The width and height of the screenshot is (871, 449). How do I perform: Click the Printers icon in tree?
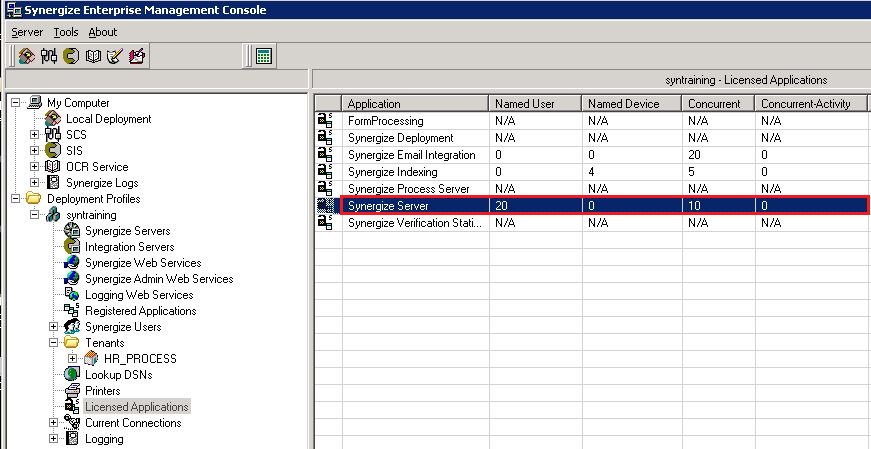(x=72, y=391)
